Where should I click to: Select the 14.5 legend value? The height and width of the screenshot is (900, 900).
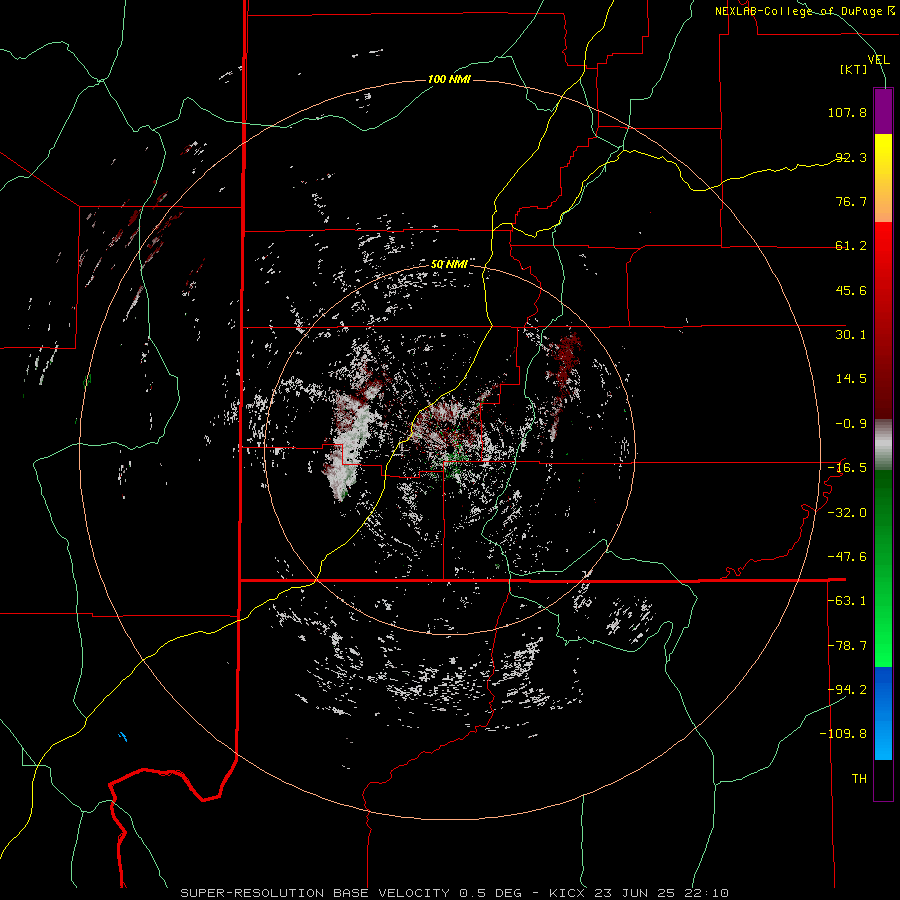pos(851,379)
